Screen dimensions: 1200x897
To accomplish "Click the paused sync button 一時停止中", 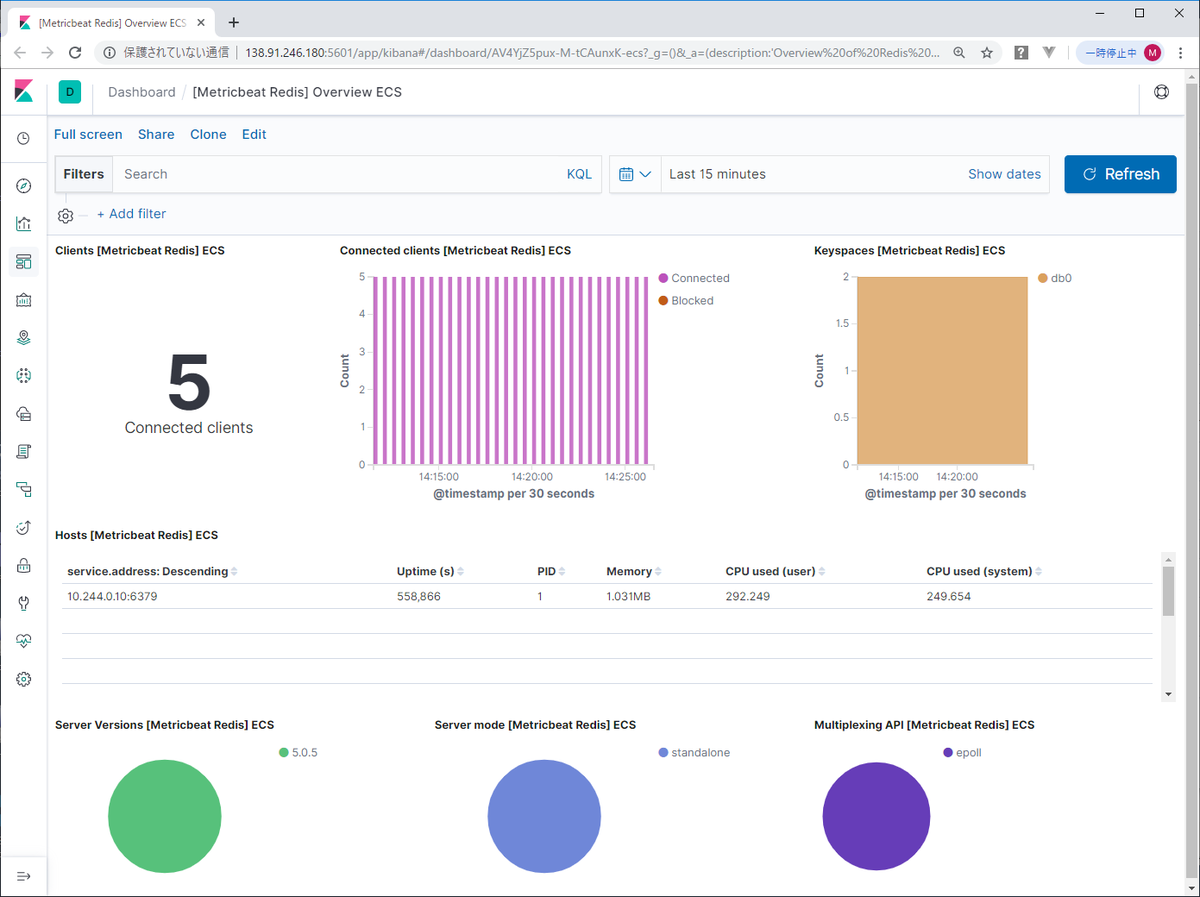I will point(1120,53).
